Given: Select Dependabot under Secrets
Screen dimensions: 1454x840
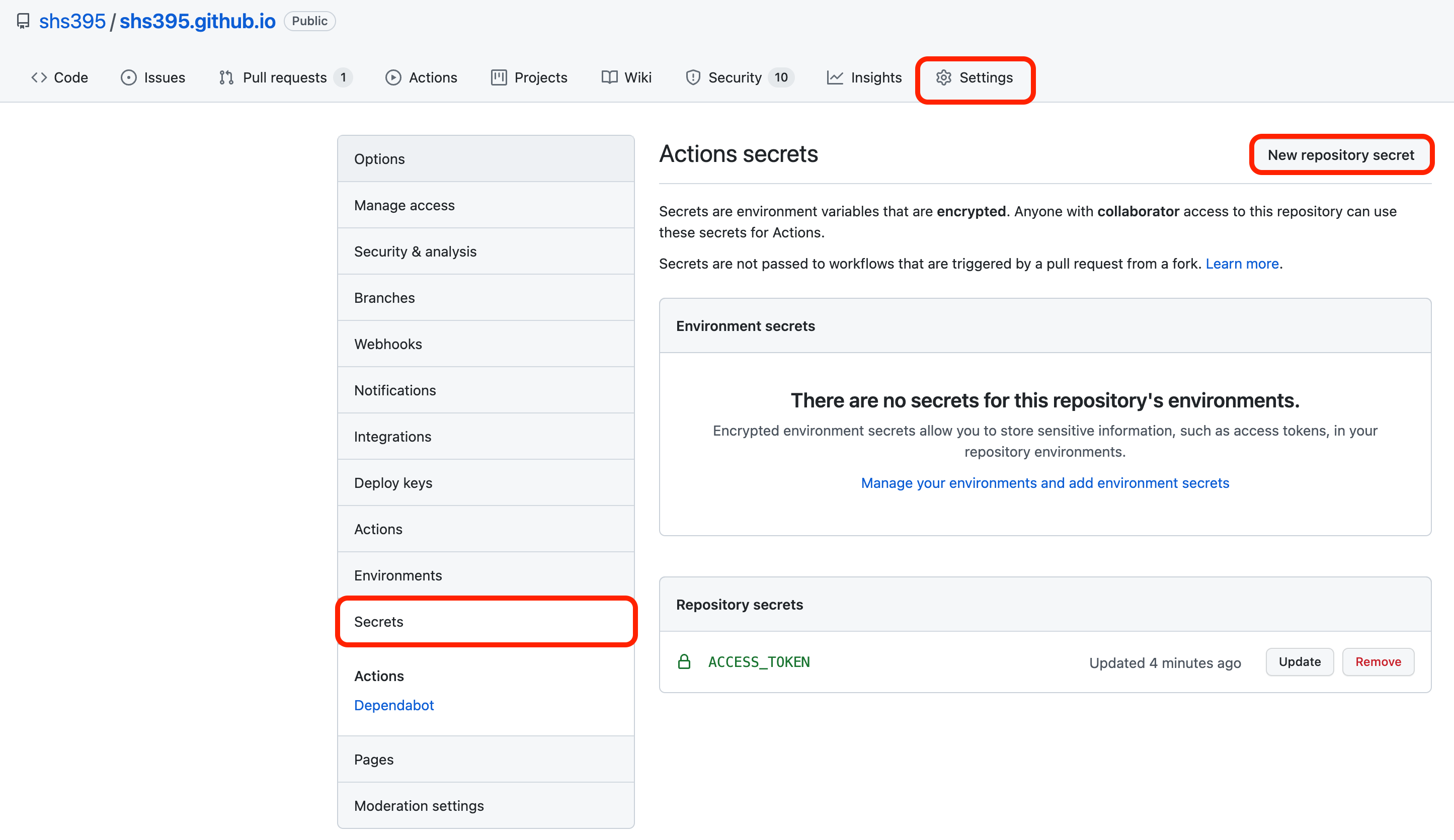Looking at the screenshot, I should [x=393, y=705].
